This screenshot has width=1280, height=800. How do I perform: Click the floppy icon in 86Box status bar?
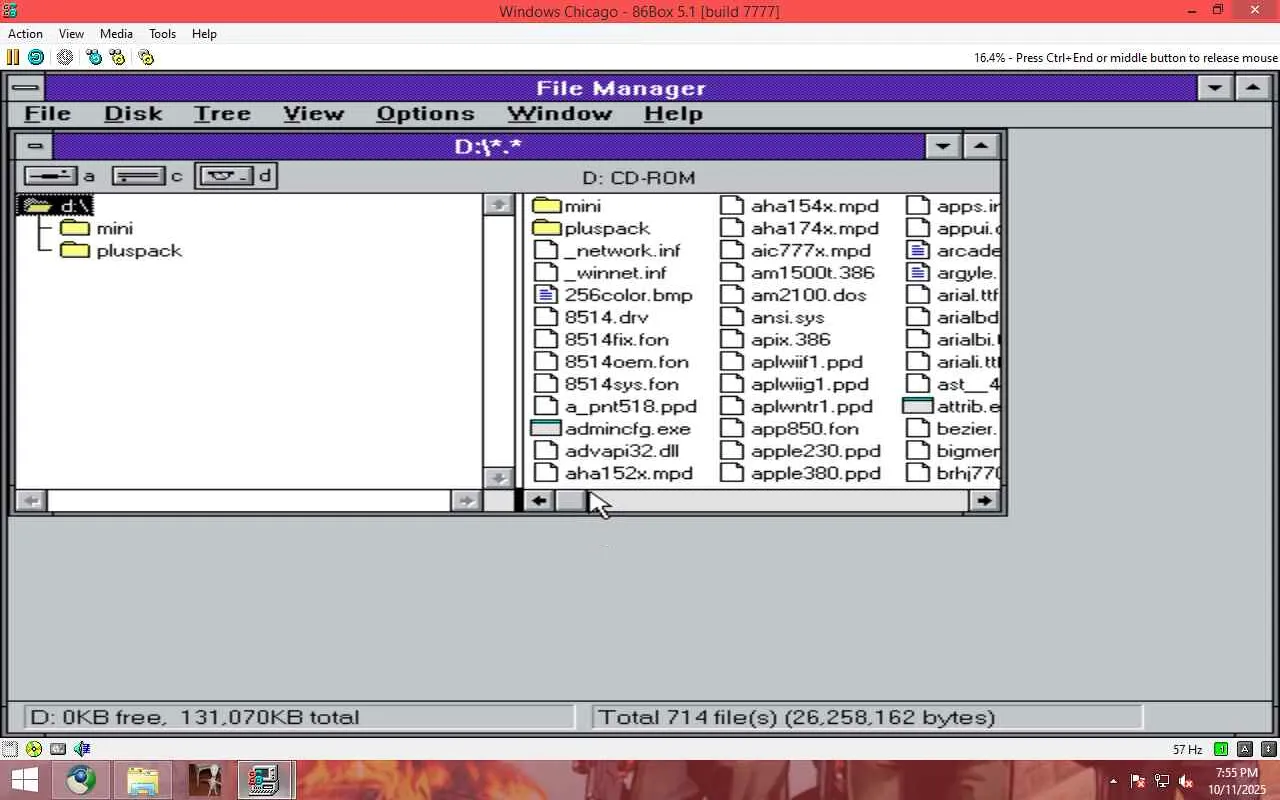coord(10,749)
